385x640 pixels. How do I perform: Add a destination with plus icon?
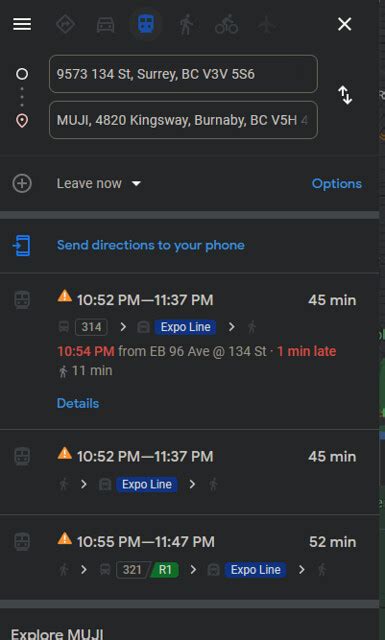(x=22, y=184)
